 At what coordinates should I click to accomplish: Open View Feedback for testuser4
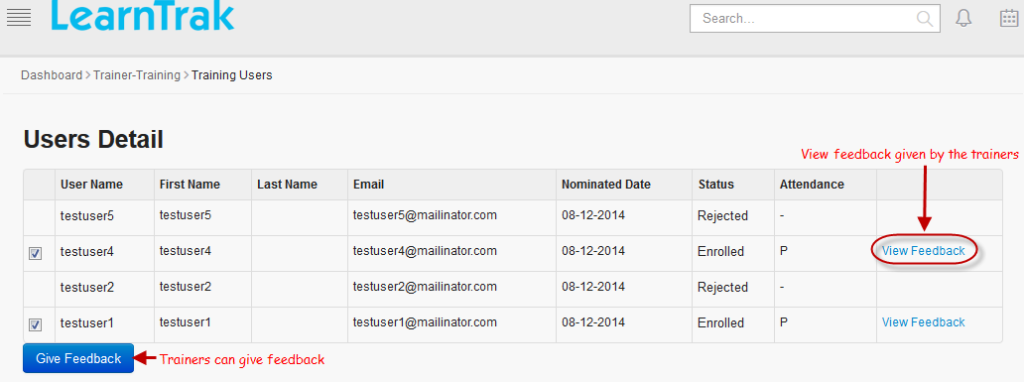[923, 251]
